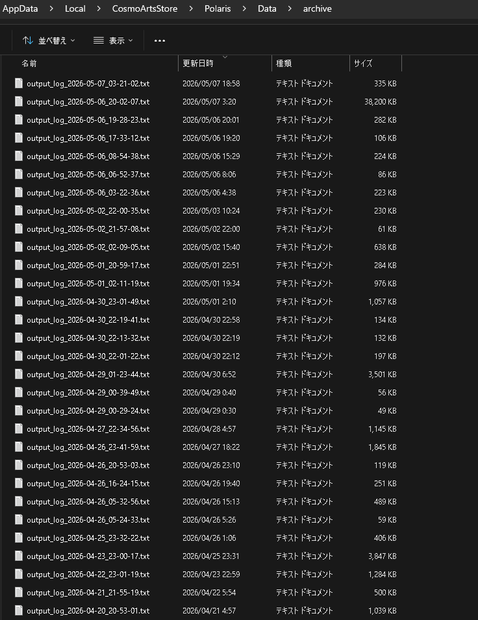
Task: Select the file icon of output_log_2026-05-02_22-00-35.txt
Action: pyautogui.click(x=19, y=210)
